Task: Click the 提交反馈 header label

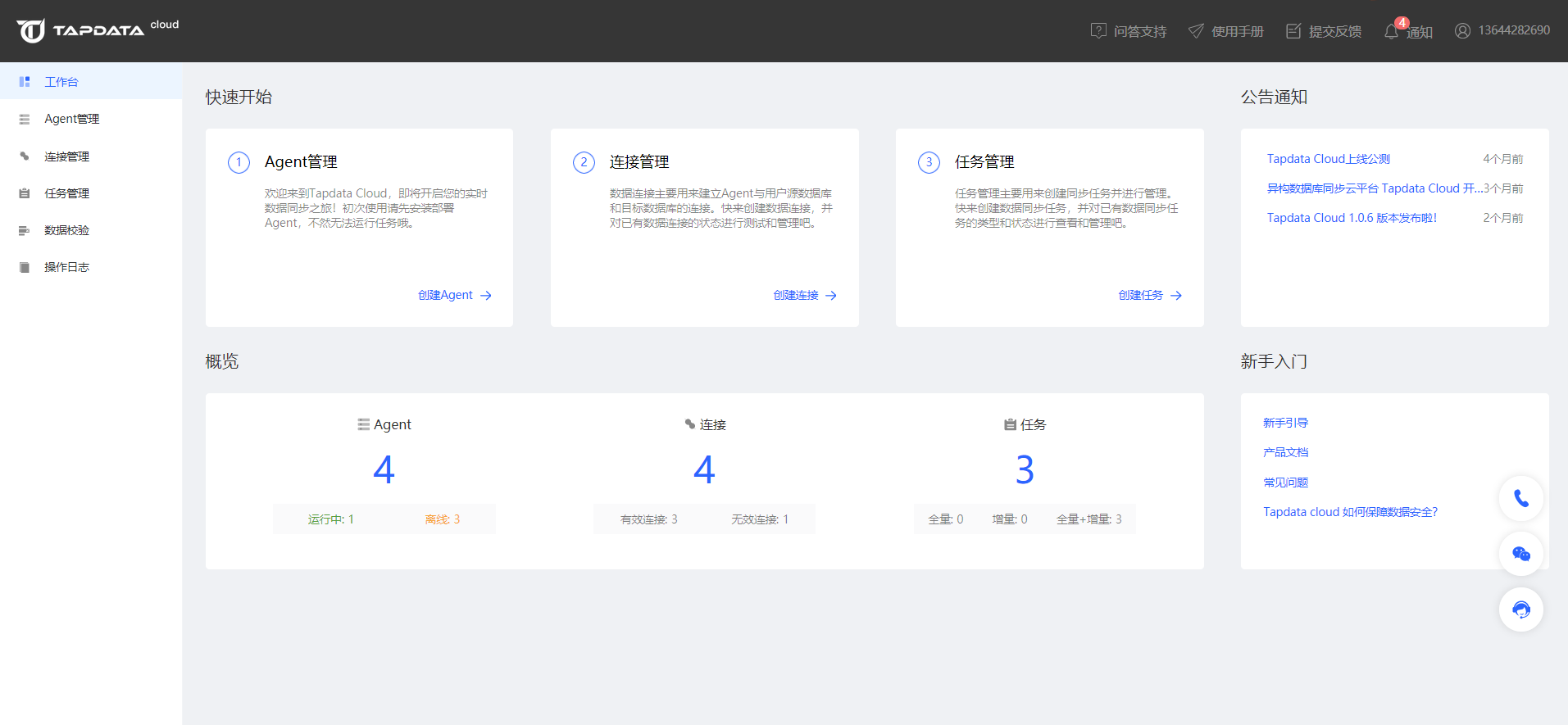Action: [x=1335, y=31]
